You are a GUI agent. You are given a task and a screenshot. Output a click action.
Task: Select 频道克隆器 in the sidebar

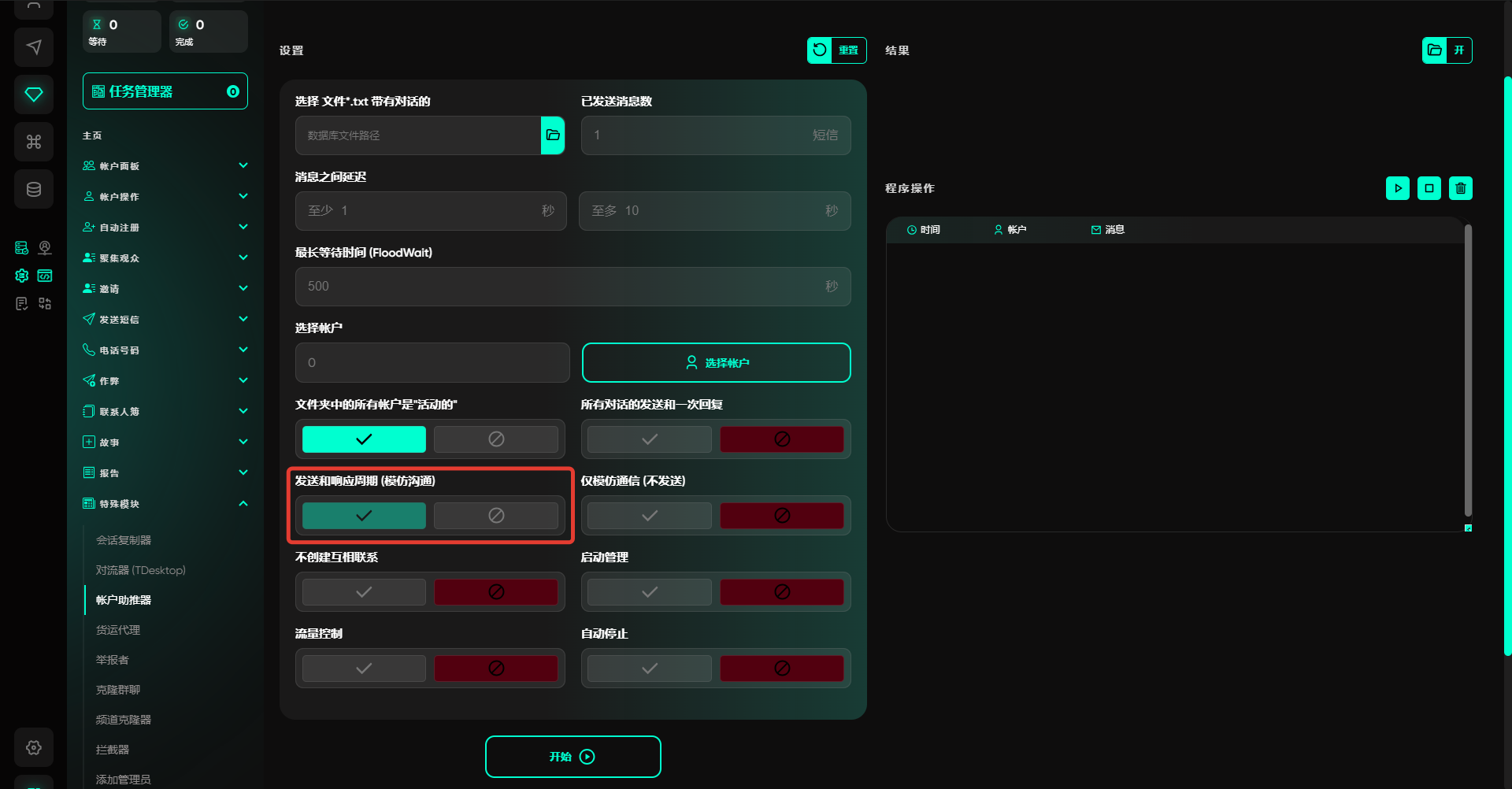click(x=124, y=720)
